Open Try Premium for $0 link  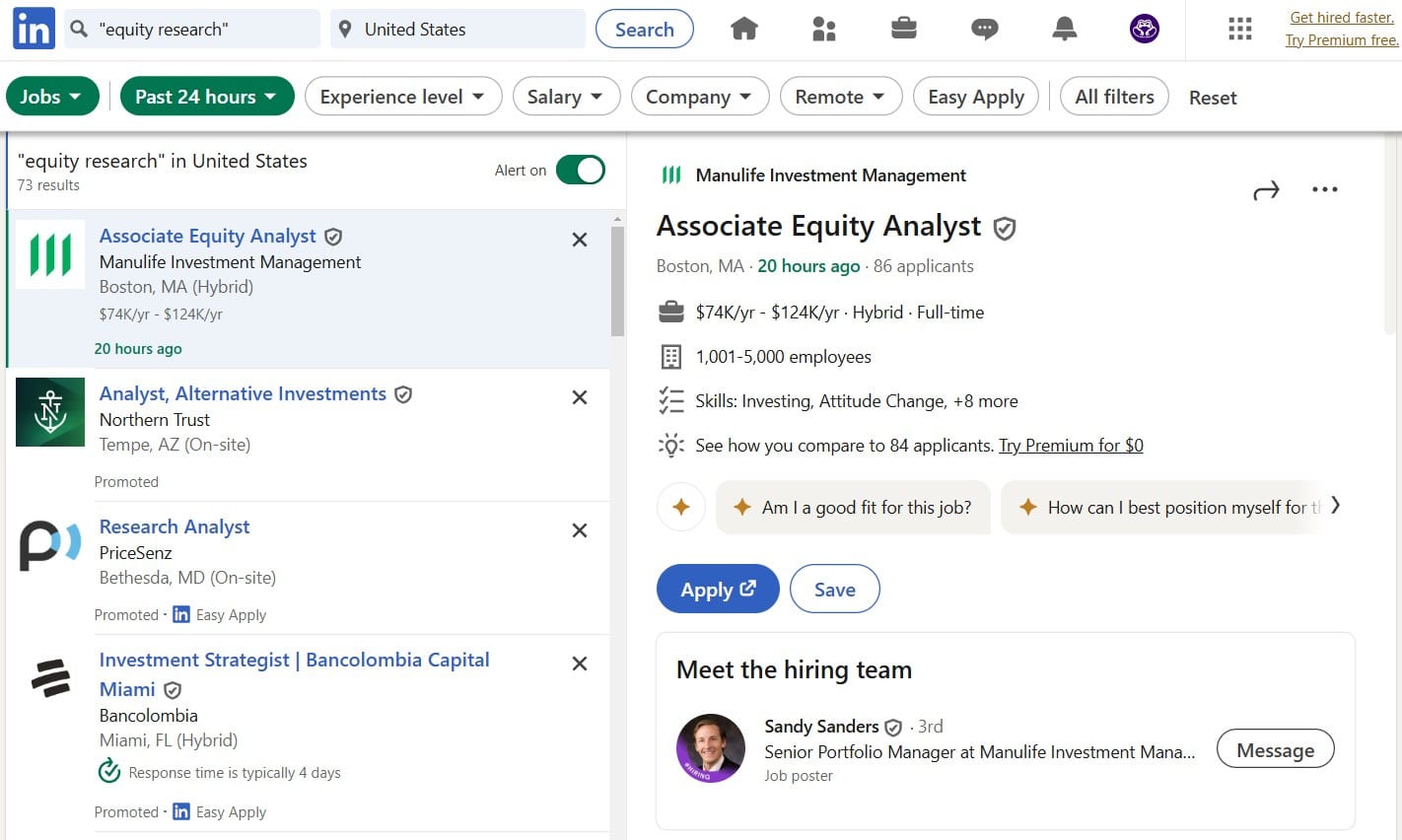point(1071,446)
